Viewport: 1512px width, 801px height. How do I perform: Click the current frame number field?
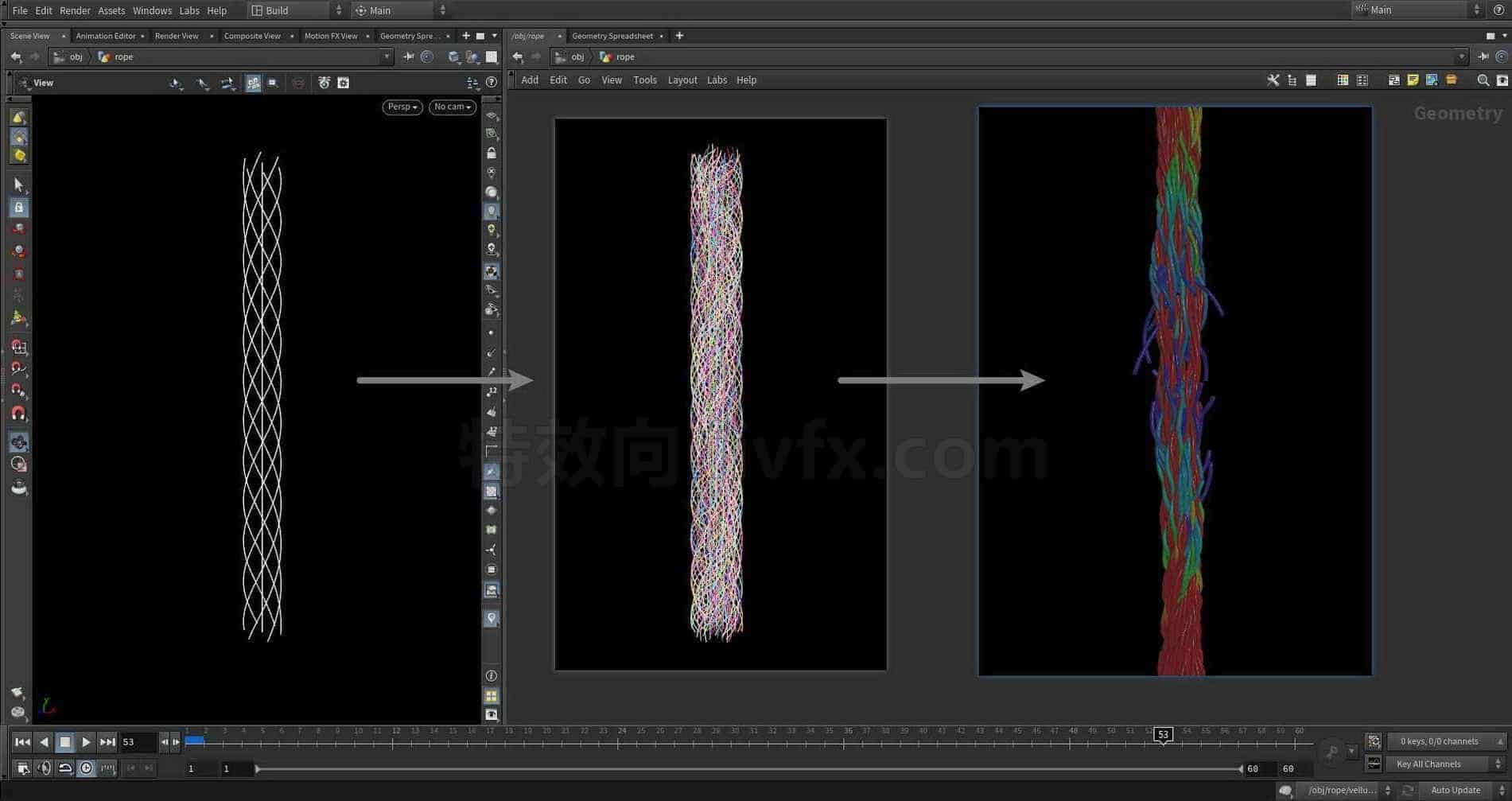tap(138, 742)
